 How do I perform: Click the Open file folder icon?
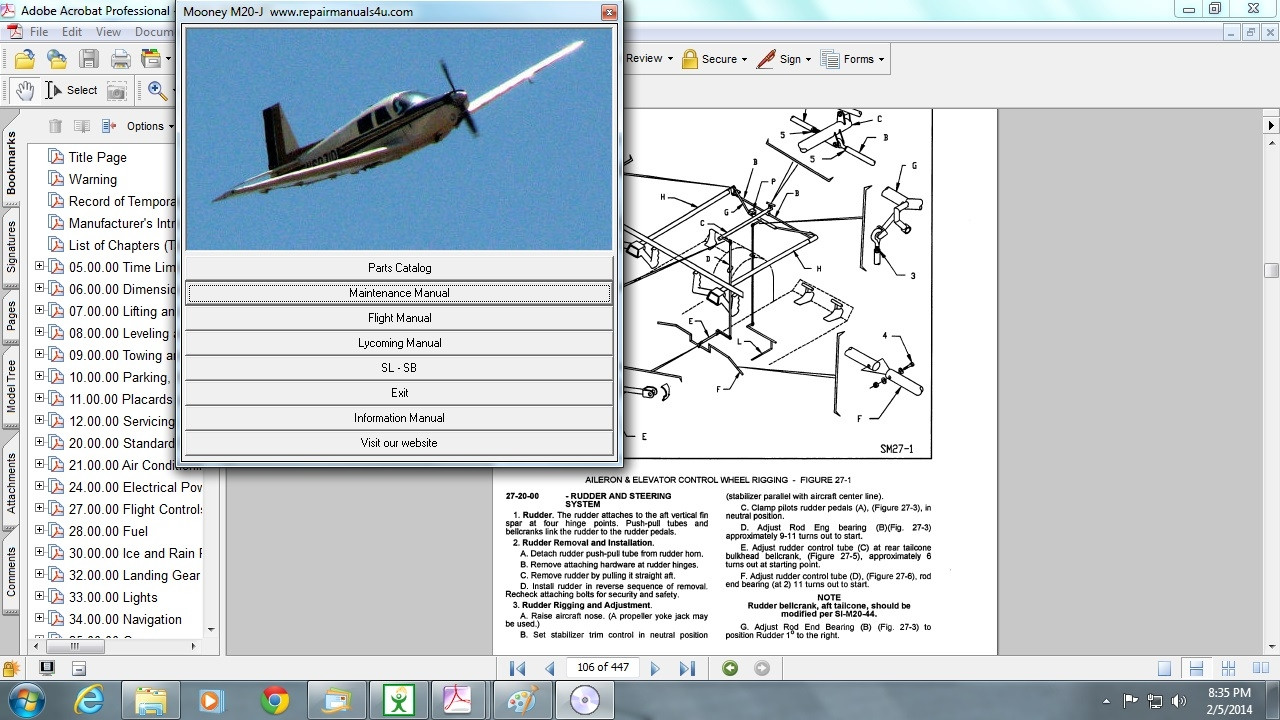point(25,59)
